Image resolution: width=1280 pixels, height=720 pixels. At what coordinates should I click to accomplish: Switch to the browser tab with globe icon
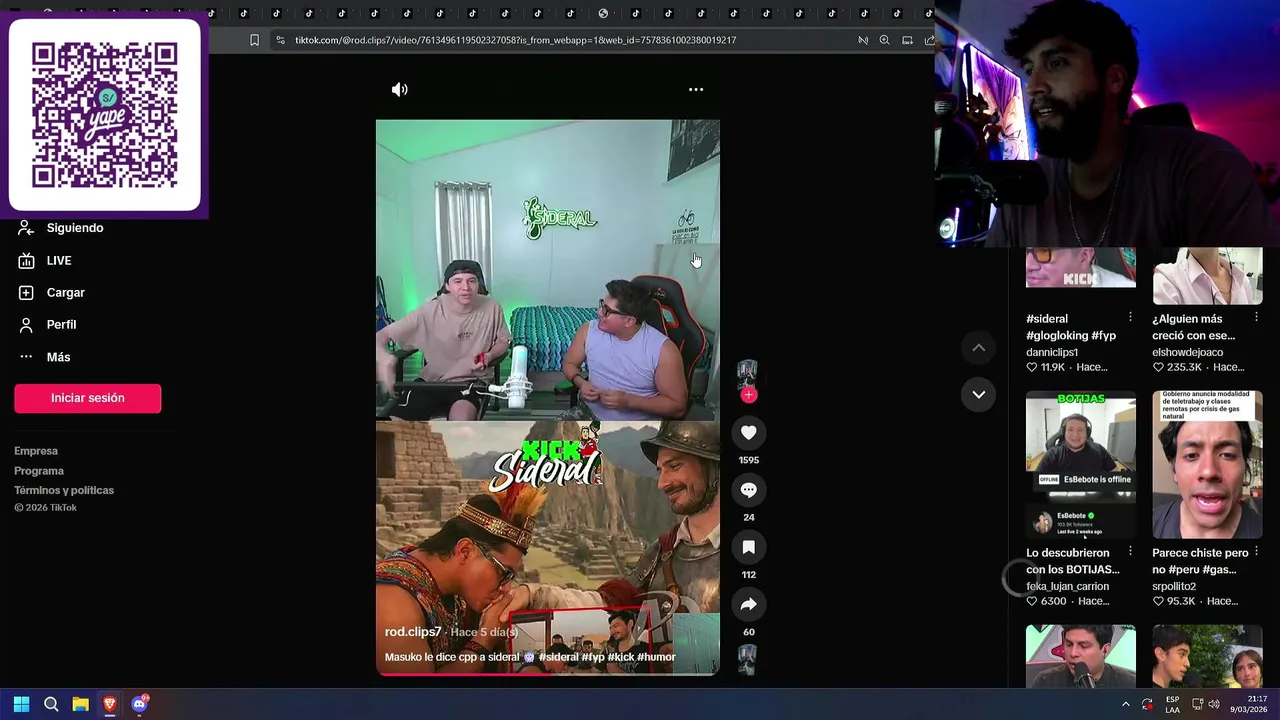603,13
